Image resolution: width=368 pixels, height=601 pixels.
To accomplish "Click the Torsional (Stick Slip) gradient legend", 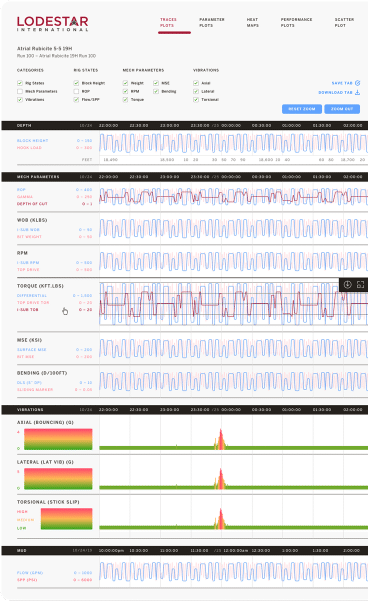I will pyautogui.click(x=66, y=519).
